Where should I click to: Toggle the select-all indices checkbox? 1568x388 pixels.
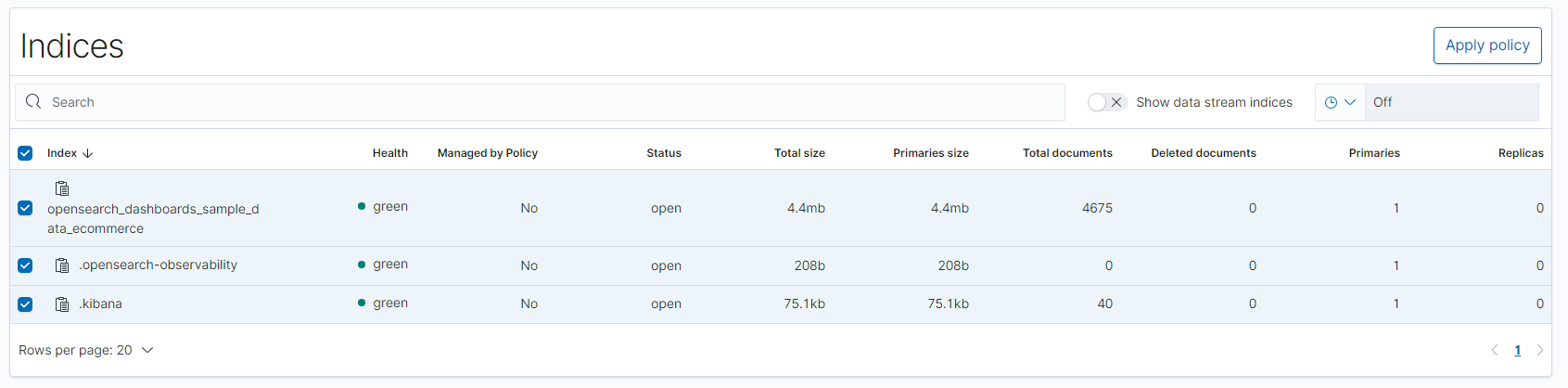[25, 153]
